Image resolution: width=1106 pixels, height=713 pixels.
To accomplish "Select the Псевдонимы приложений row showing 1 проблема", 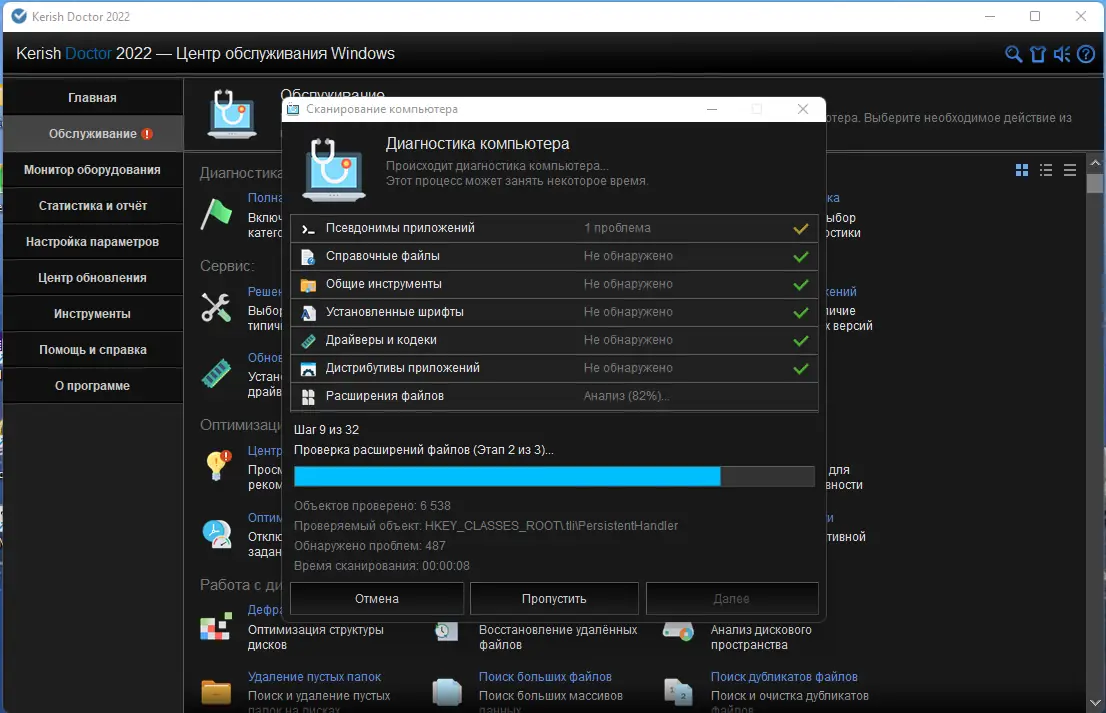I will click(x=554, y=228).
